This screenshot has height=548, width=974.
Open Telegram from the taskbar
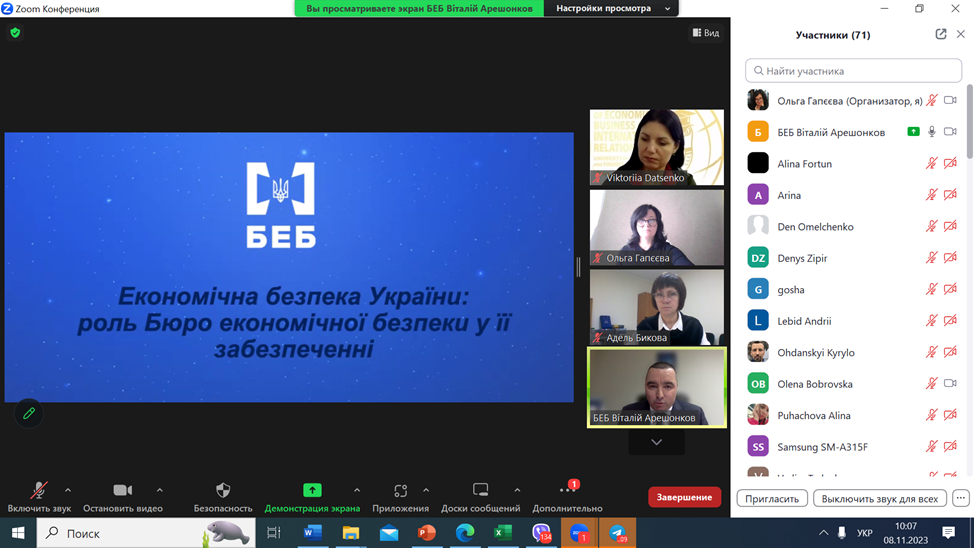tap(617, 533)
